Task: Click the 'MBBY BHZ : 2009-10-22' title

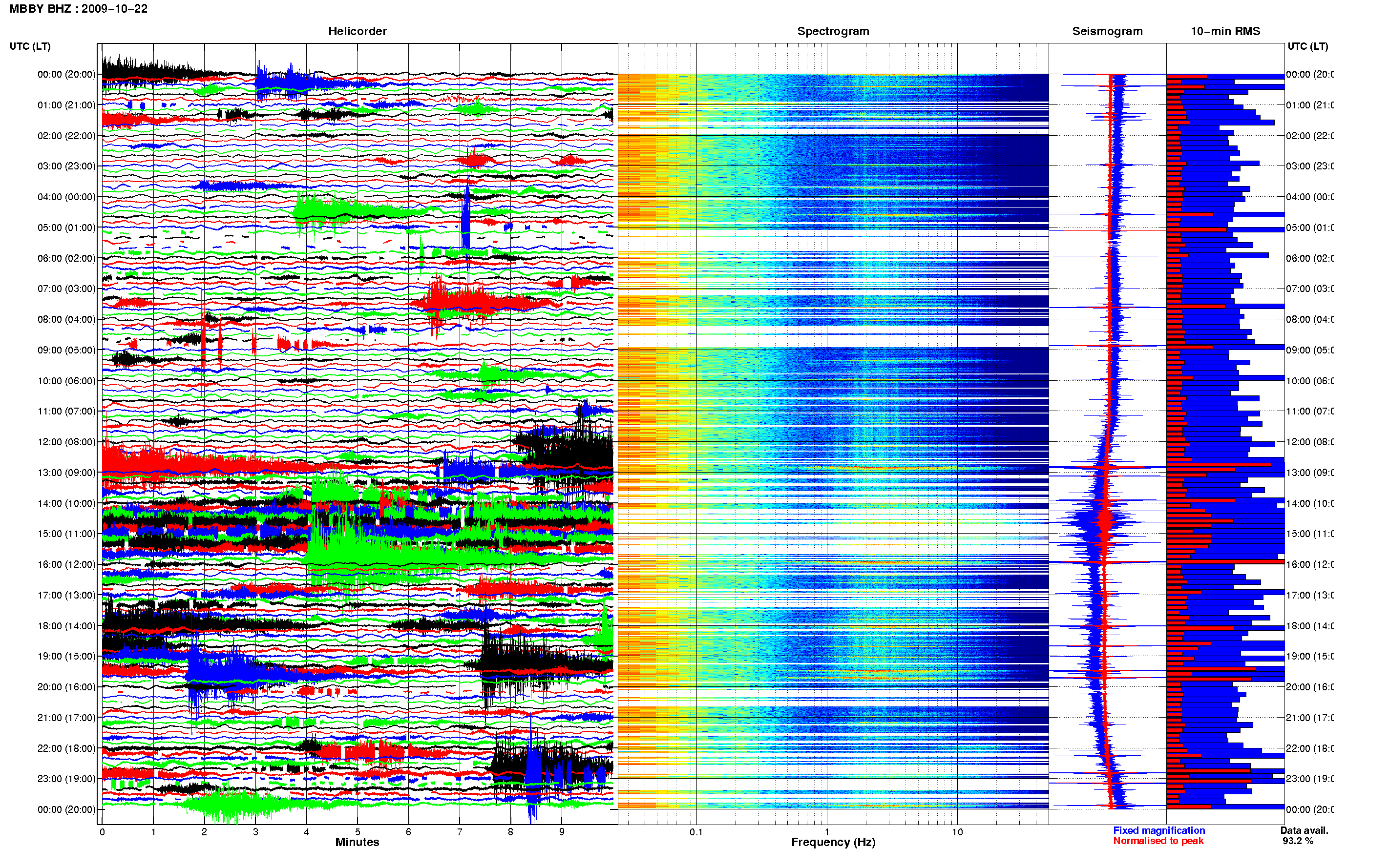Action: click(78, 9)
